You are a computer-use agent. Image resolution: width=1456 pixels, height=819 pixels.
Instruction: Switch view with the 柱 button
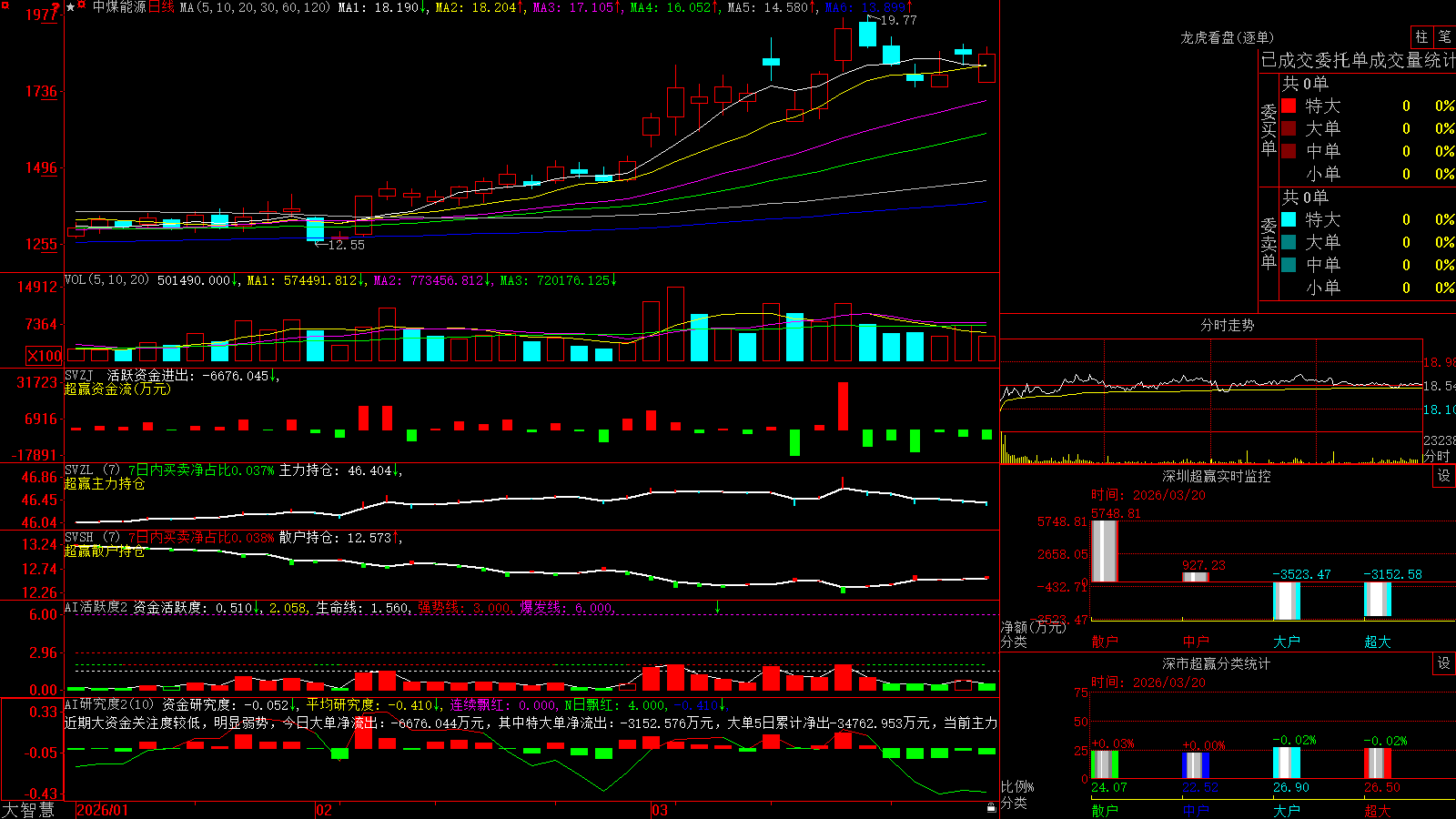(x=1421, y=36)
